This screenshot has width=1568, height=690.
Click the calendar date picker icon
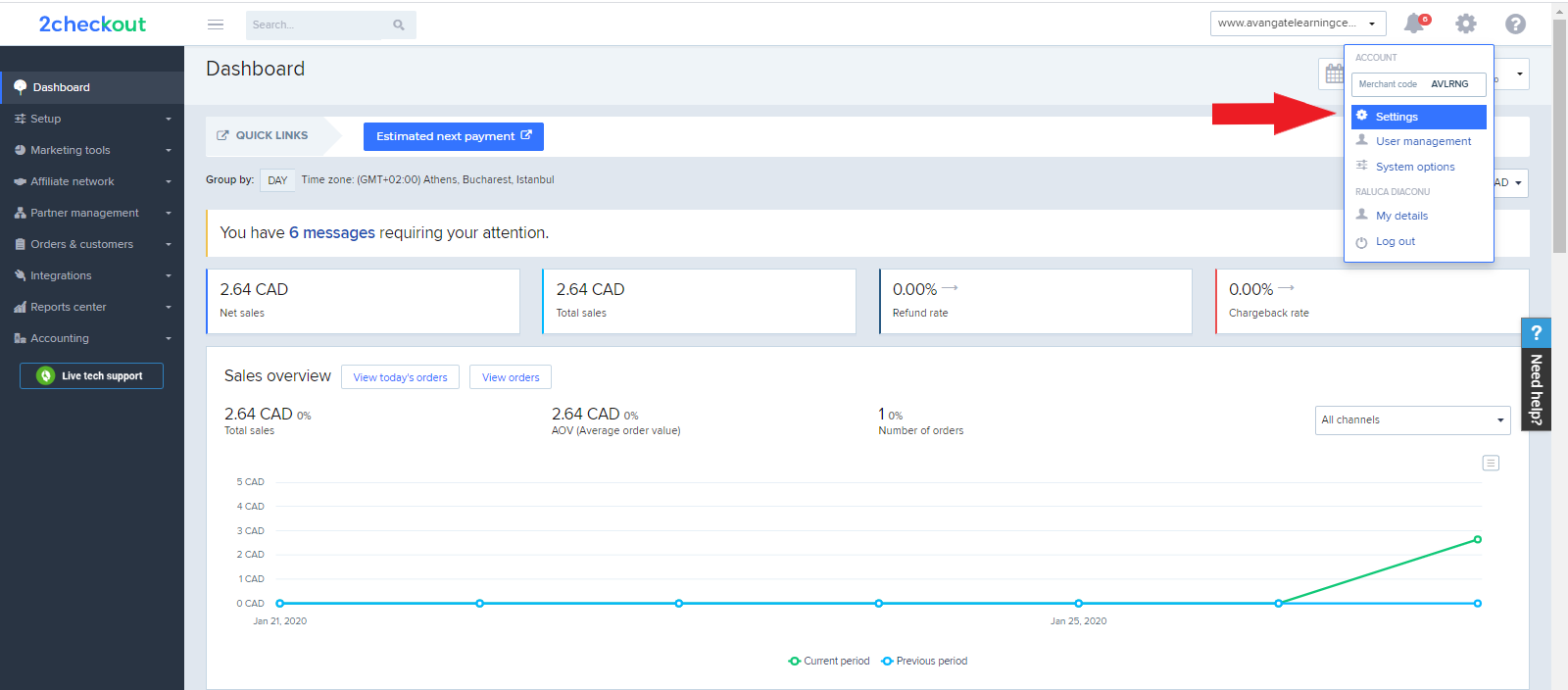pyautogui.click(x=1334, y=74)
